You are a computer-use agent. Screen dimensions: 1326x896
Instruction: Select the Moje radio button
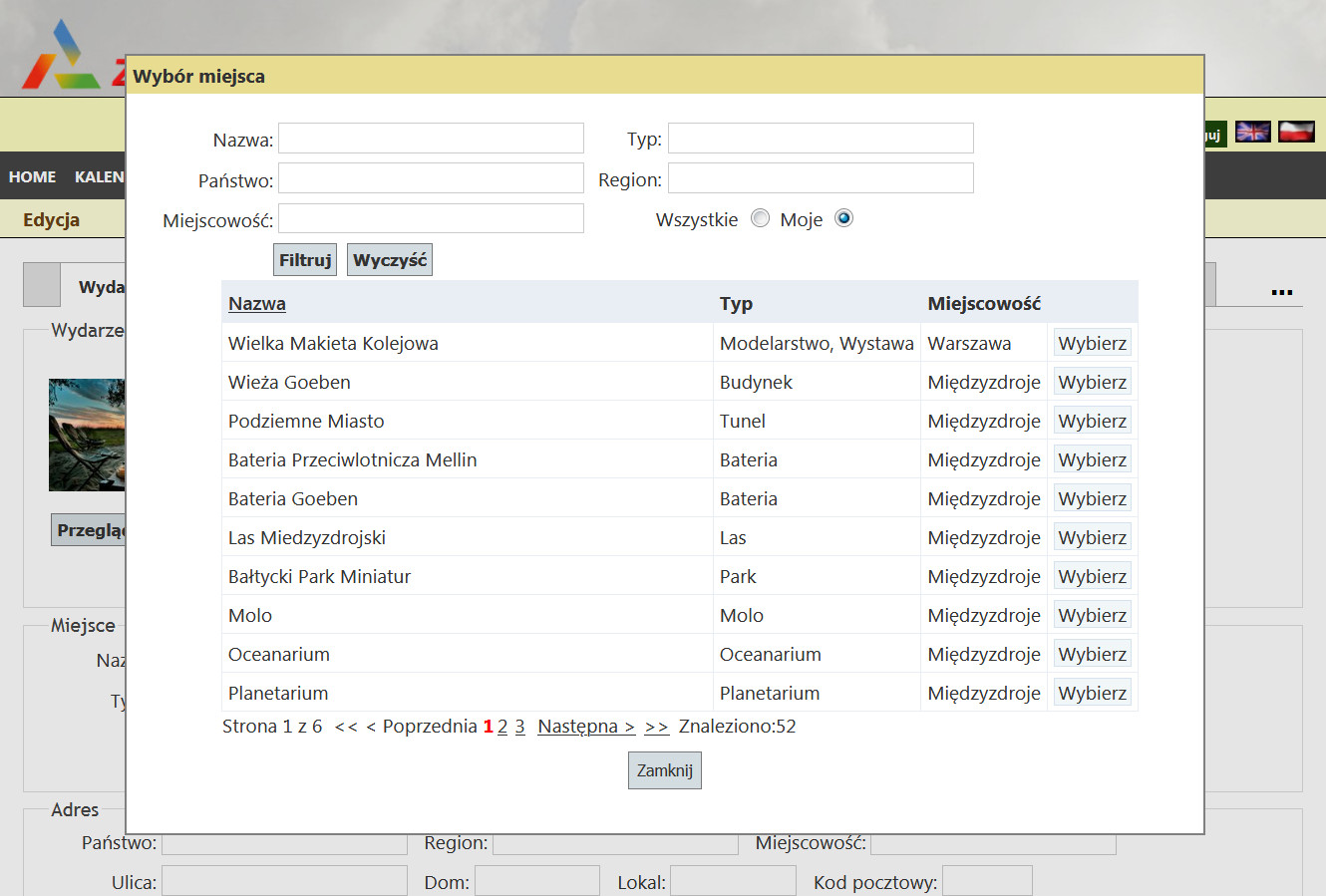click(843, 218)
